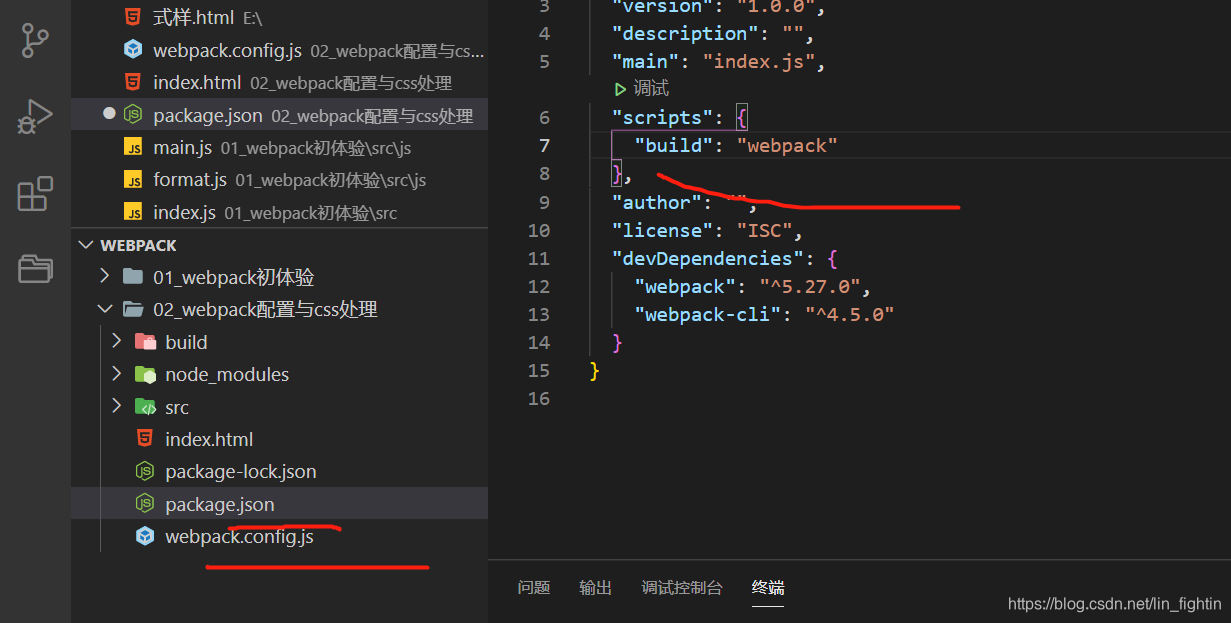
Task: Click on "build" key in editor
Action: point(674,145)
